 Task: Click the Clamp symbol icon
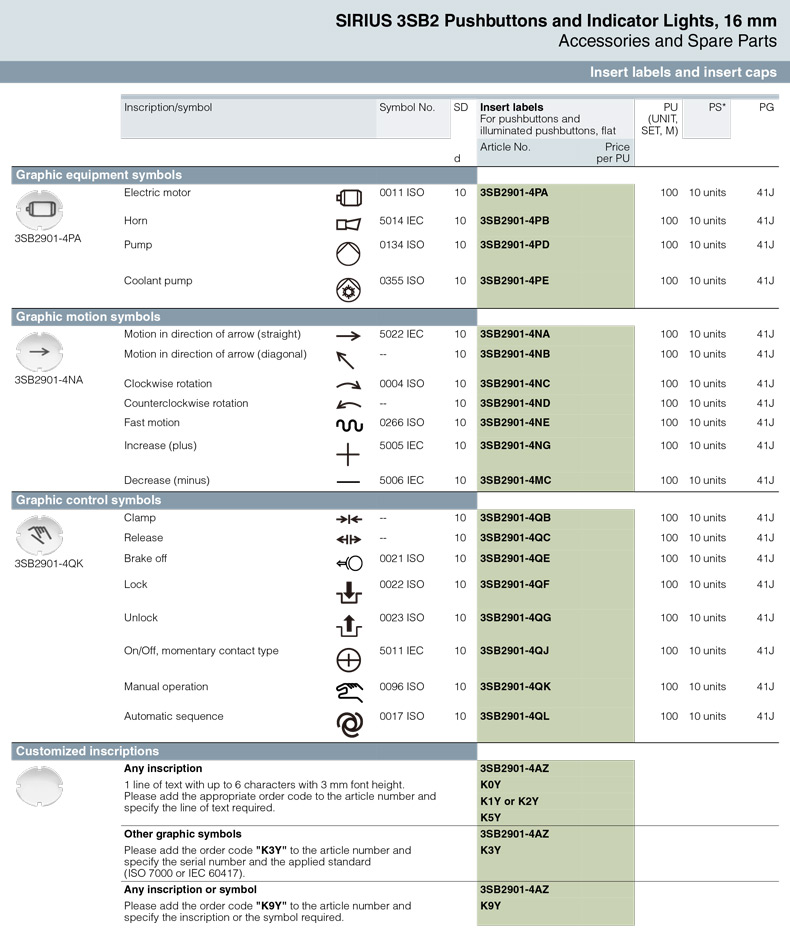click(x=347, y=519)
